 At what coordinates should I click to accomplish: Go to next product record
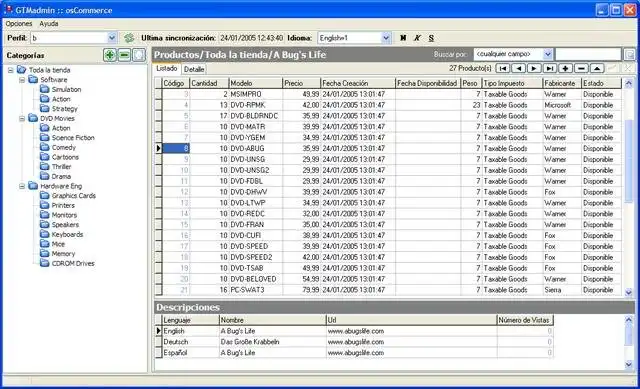534,68
